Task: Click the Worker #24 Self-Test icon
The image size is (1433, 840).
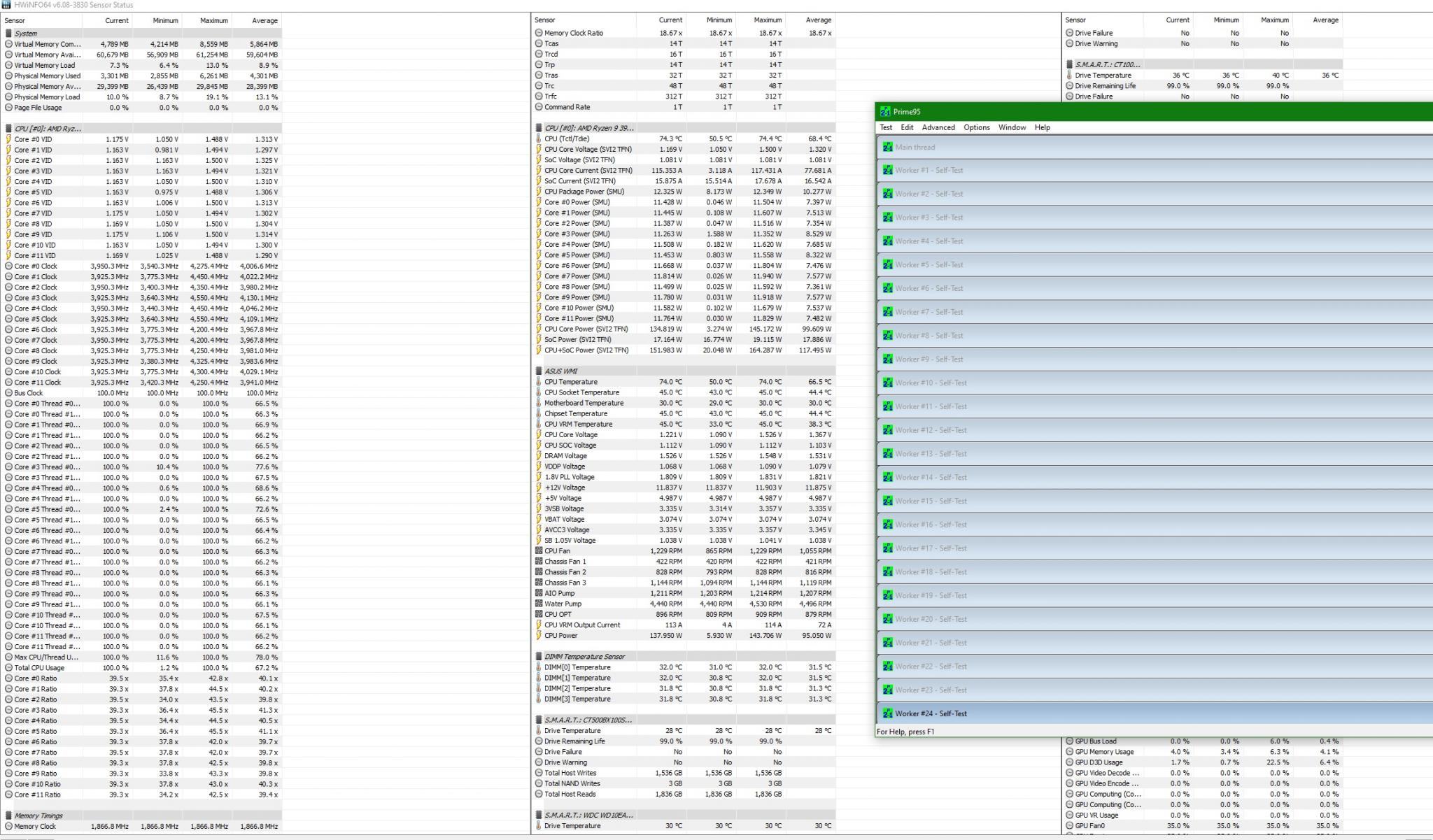Action: click(887, 713)
